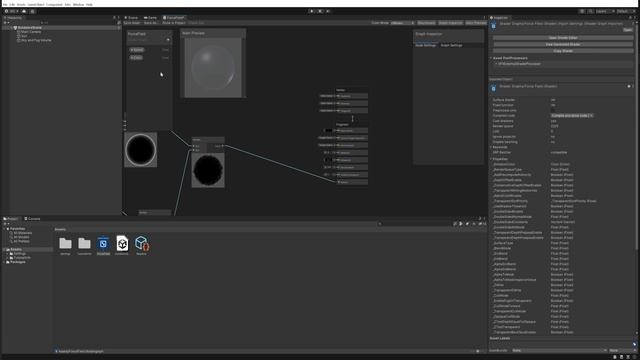This screenshot has width=640, height=360.
Task: Click the search icon in top toolbar
Action: point(591,11)
